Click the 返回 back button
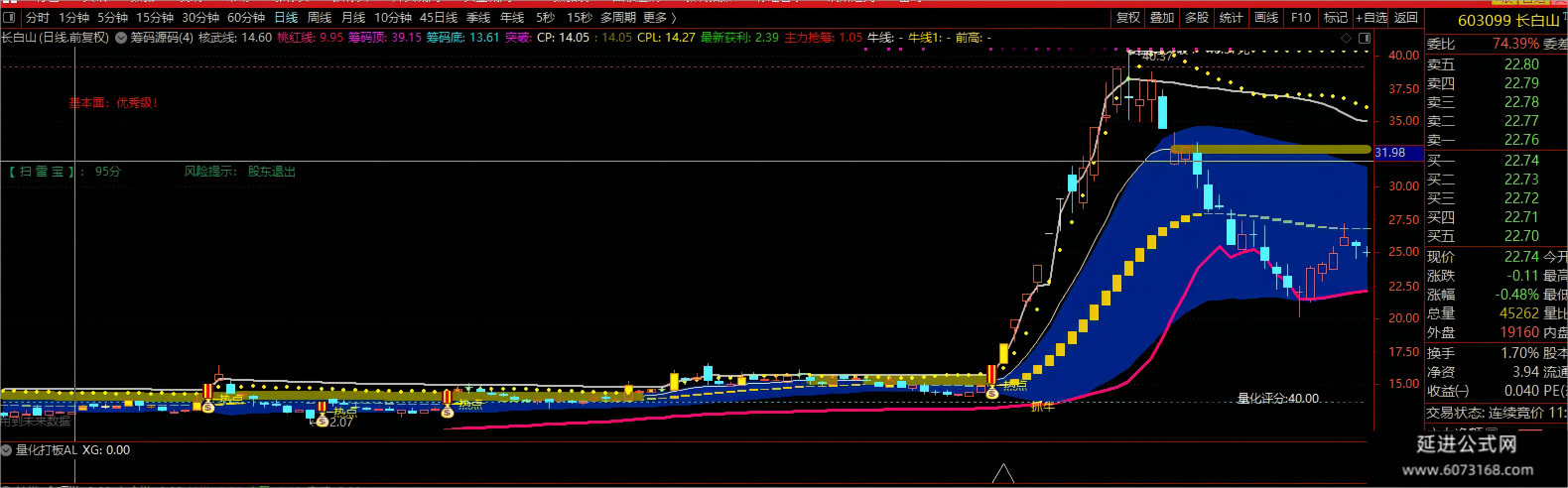Image resolution: width=1568 pixels, height=488 pixels. coord(1406,18)
